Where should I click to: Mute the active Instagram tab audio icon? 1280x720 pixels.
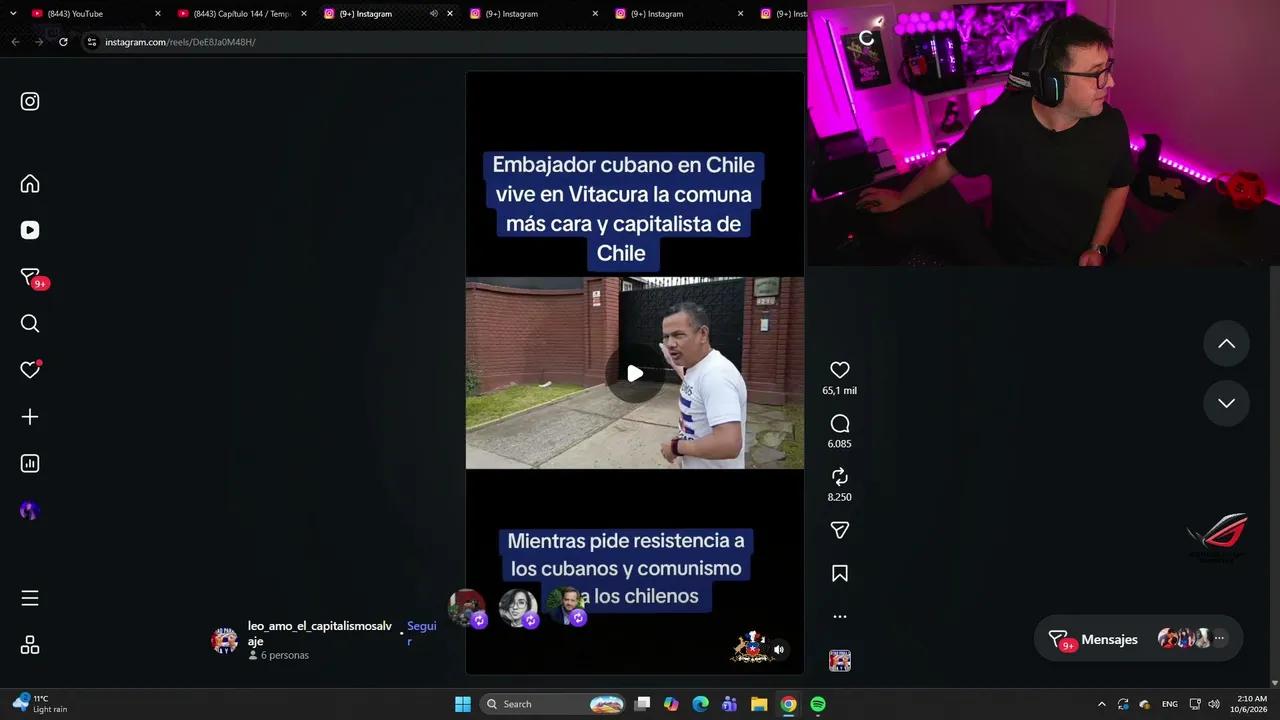(433, 14)
